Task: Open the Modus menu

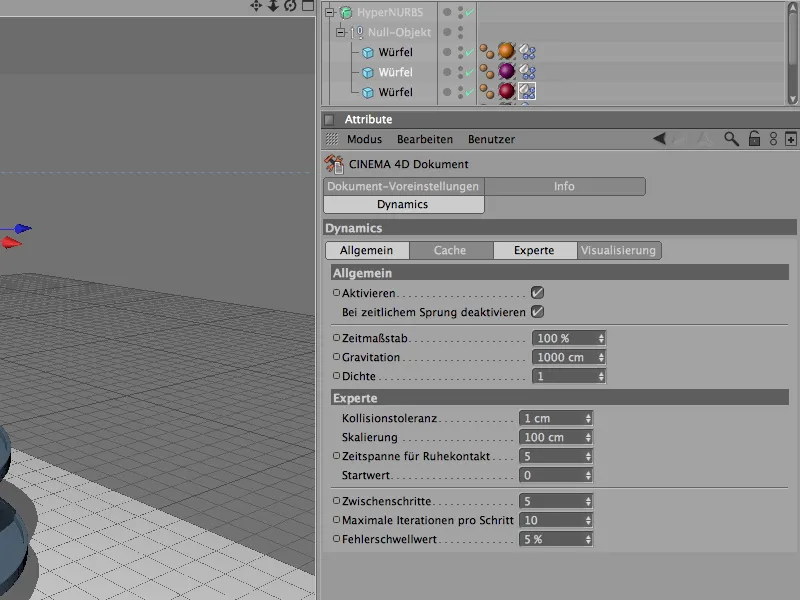Action: click(x=364, y=139)
